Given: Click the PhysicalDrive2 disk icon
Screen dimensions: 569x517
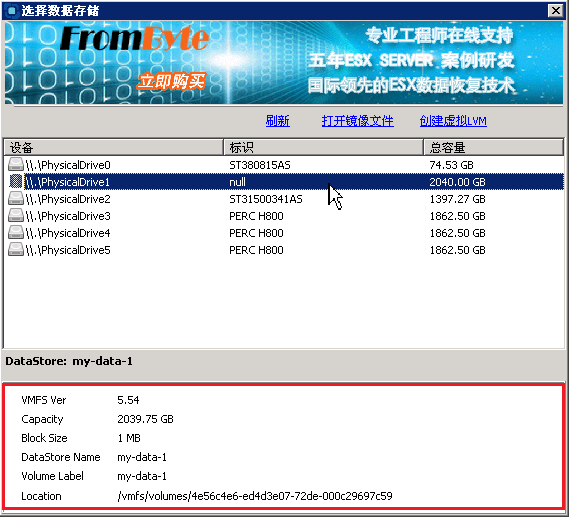Looking at the screenshot, I should coord(16,199).
